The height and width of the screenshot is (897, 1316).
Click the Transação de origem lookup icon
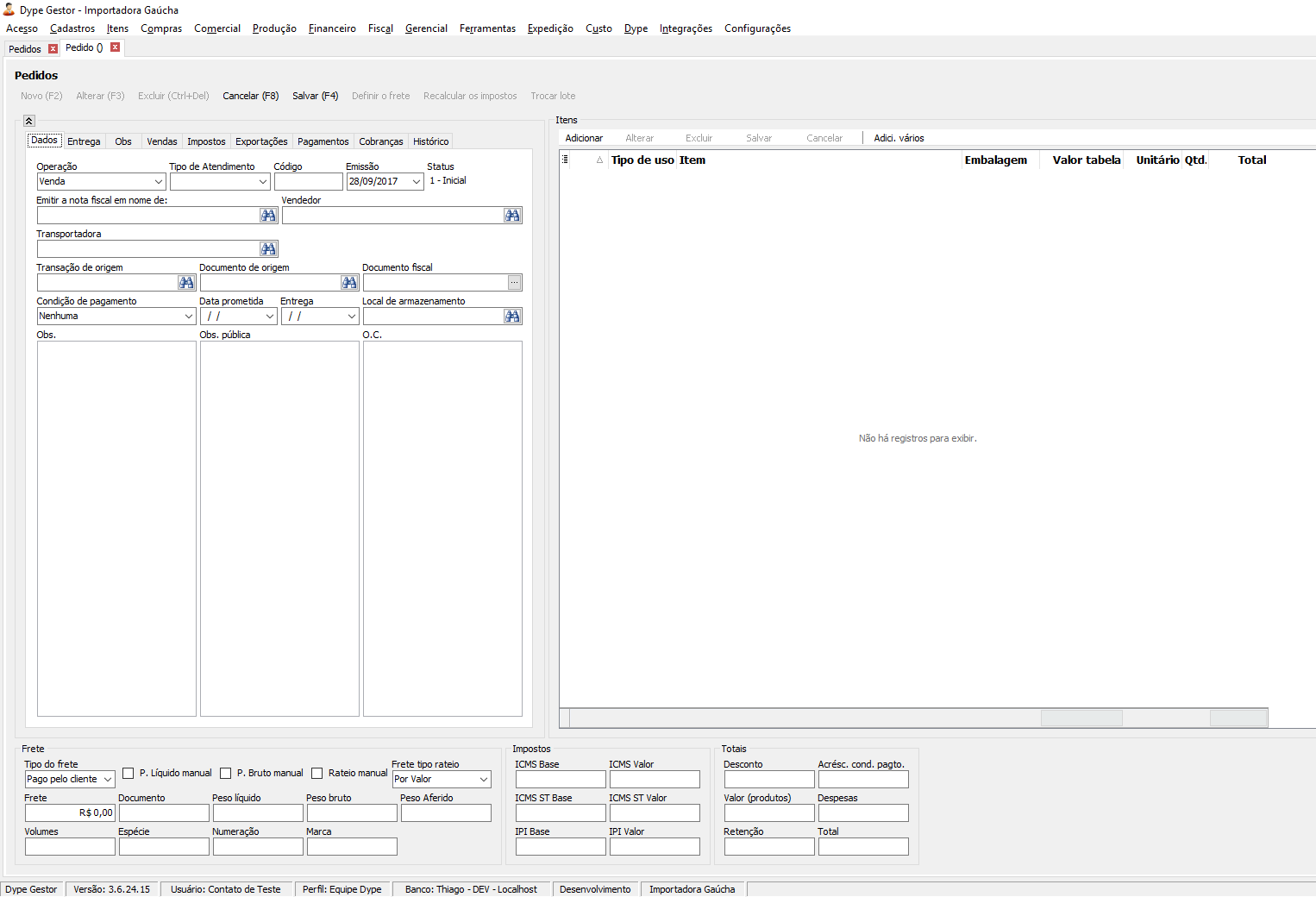click(x=186, y=283)
